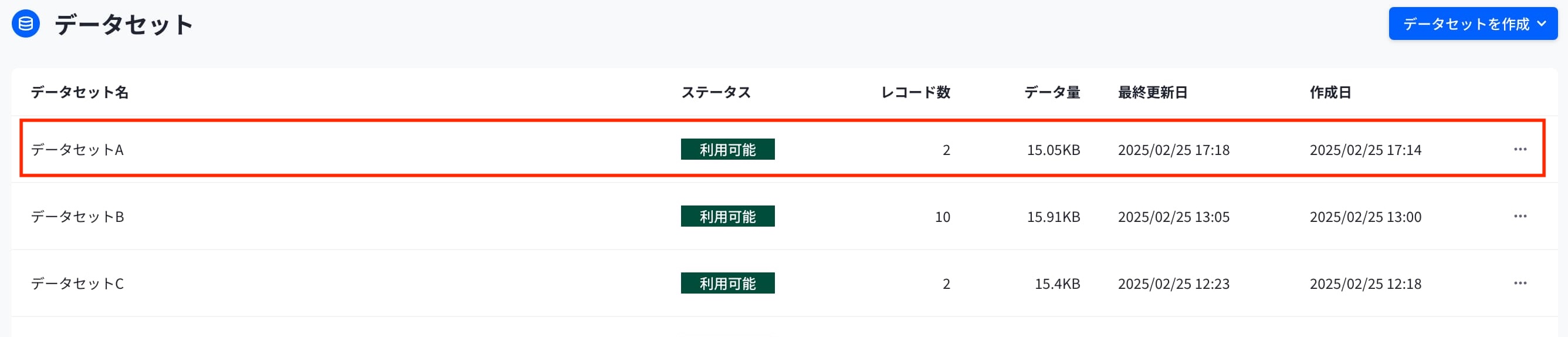1568x337 pixels.
Task: Select the 15.91KB data size cell
Action: (1054, 217)
